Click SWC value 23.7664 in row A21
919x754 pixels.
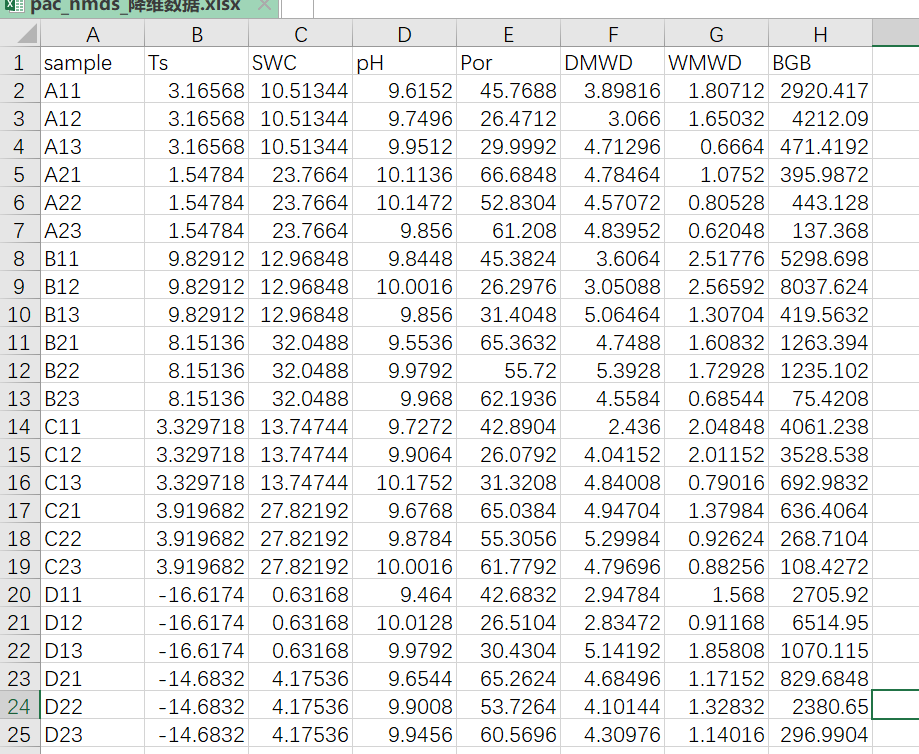click(x=301, y=174)
